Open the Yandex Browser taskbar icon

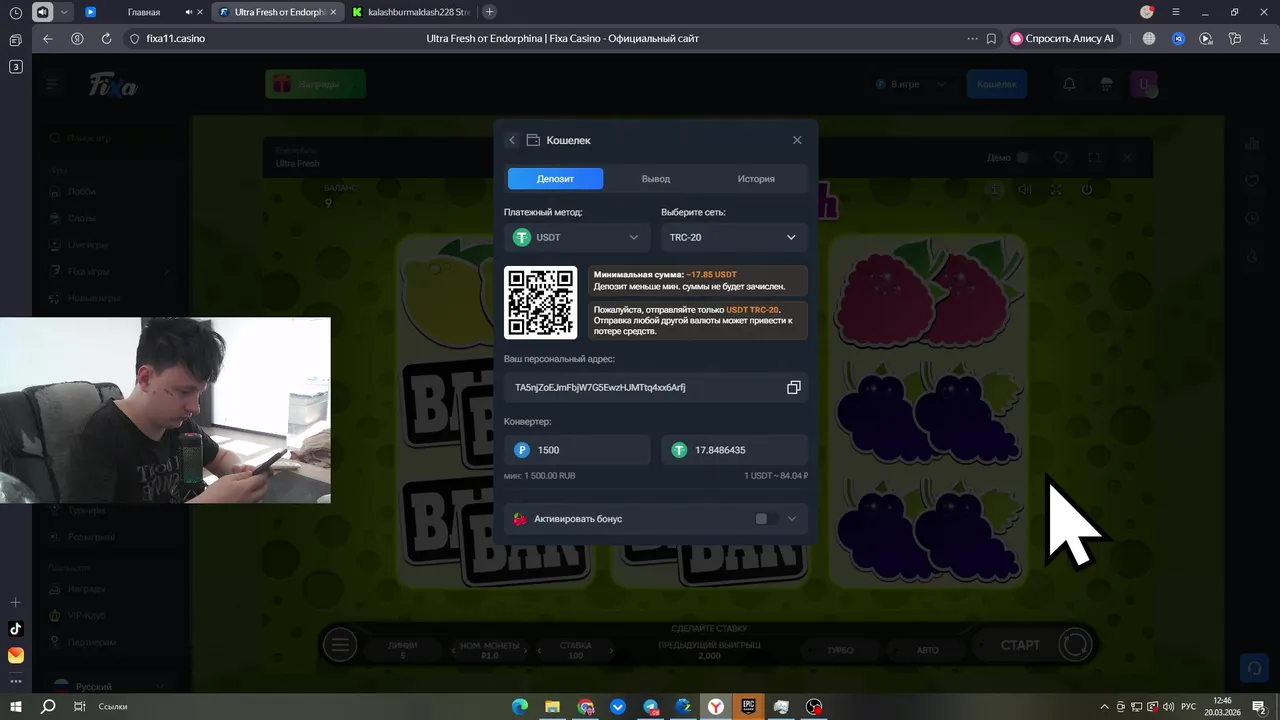[x=716, y=706]
